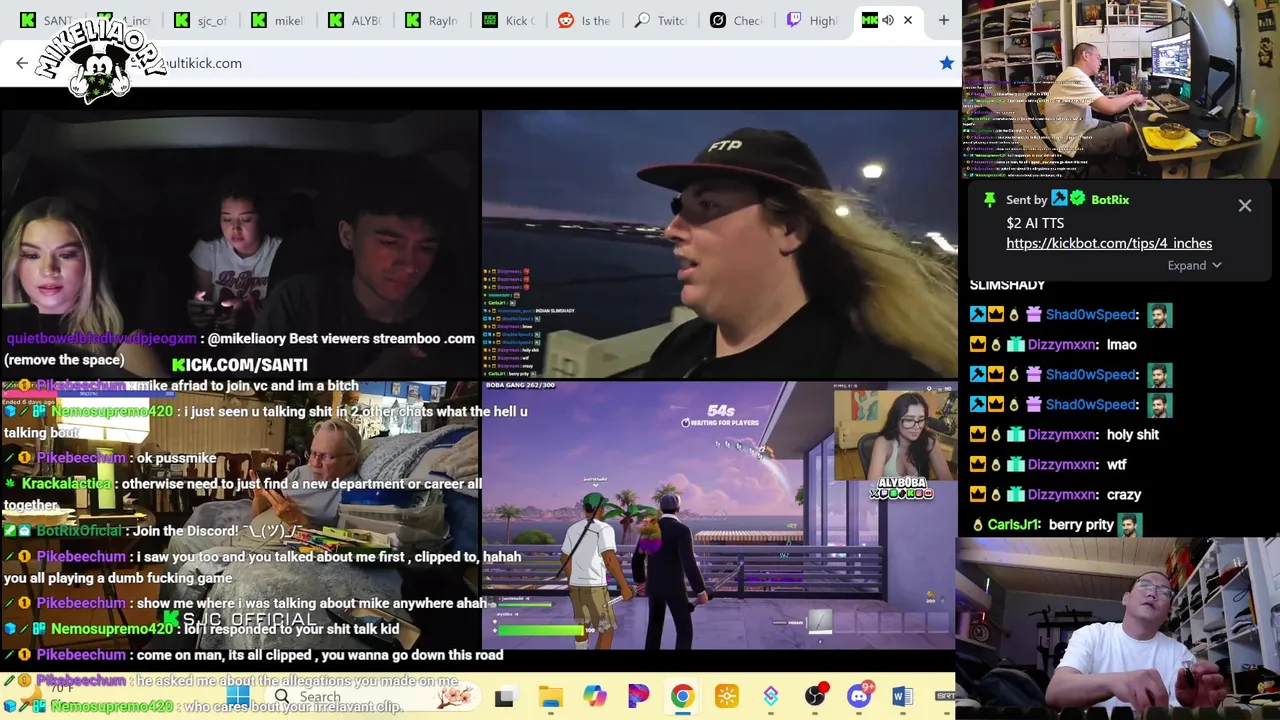Open a new browser tab
The width and height of the screenshot is (1280, 720).
click(x=943, y=20)
